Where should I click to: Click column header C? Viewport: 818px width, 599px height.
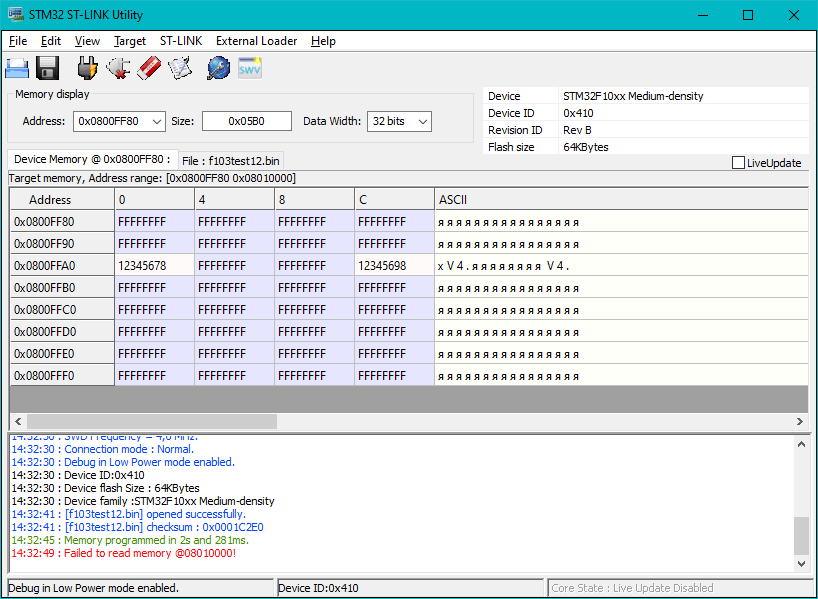click(394, 199)
